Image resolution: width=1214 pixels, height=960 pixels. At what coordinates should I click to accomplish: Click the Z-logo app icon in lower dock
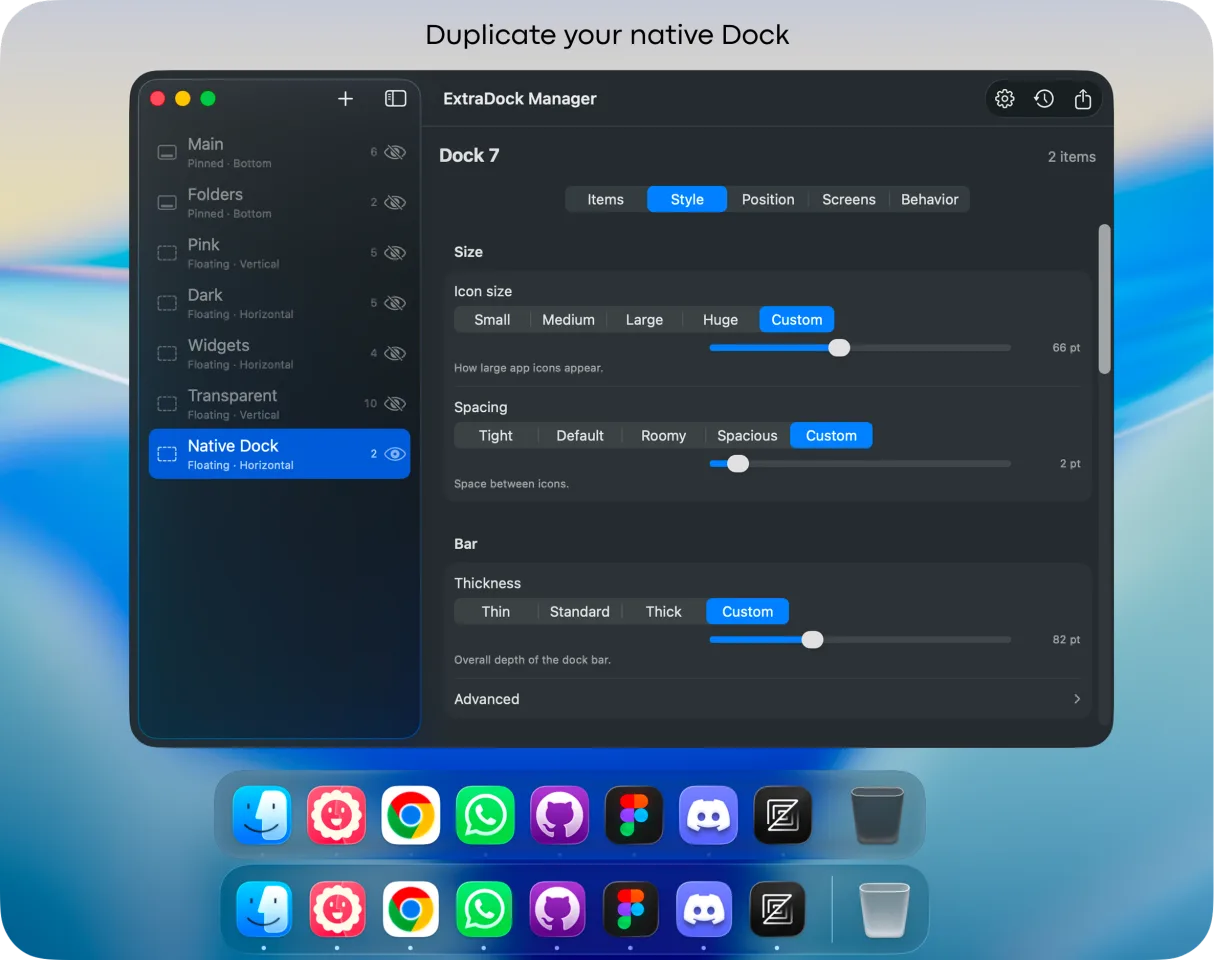pos(777,909)
